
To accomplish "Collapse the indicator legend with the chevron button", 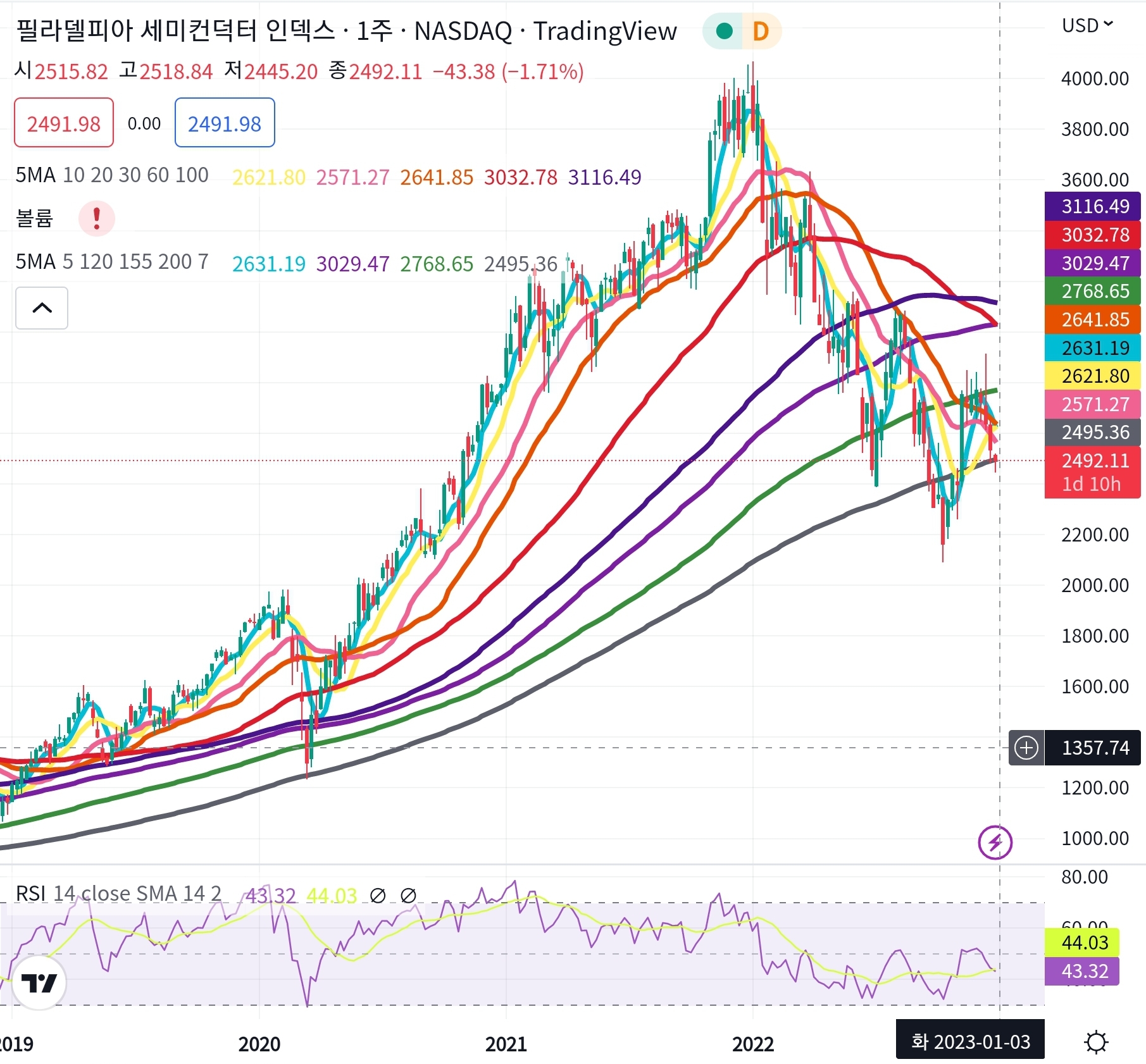I will 42,308.
